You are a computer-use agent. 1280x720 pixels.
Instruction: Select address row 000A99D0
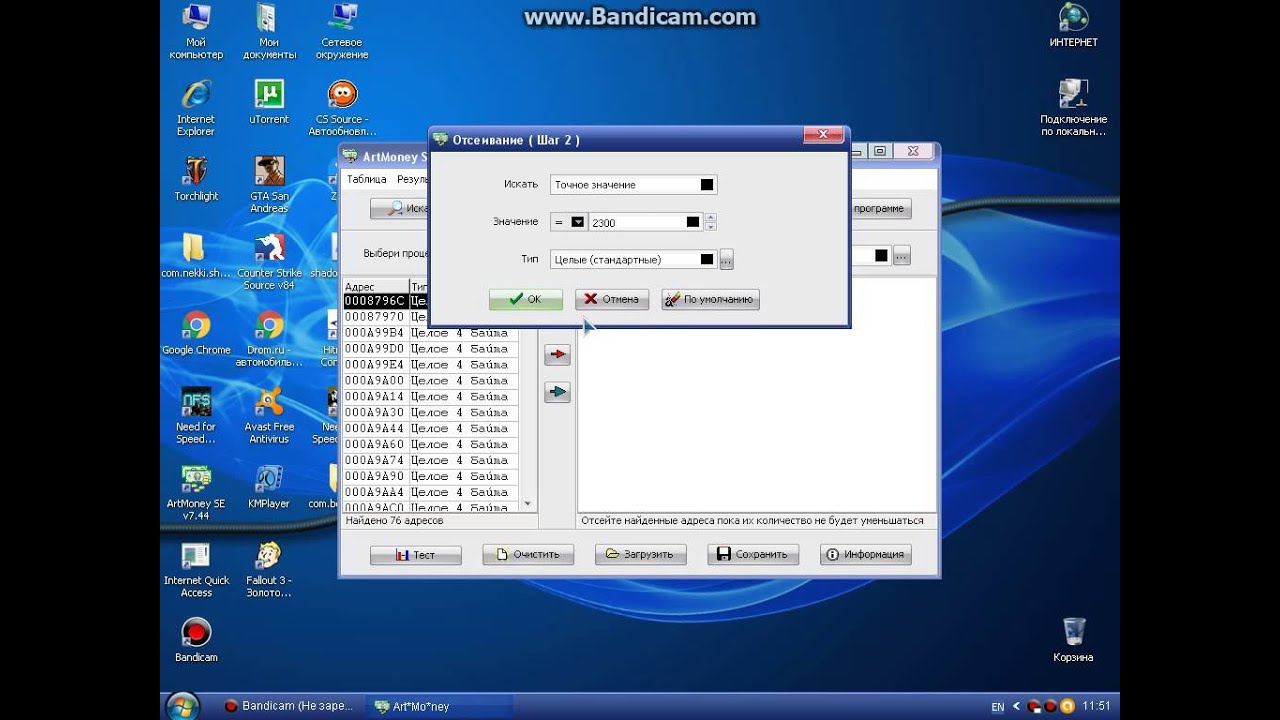[x=430, y=349]
